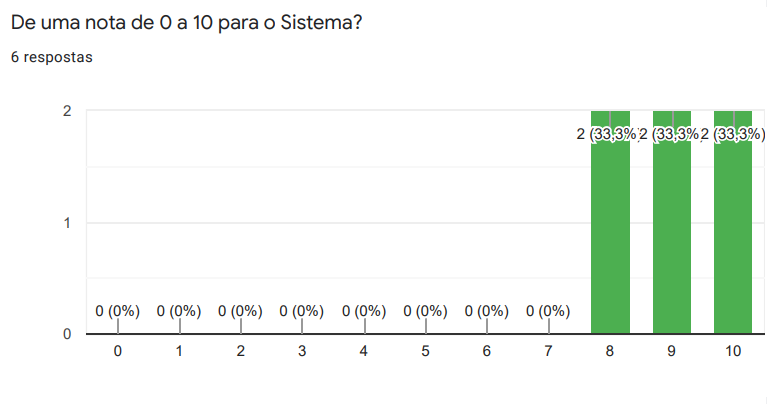This screenshot has height=404, width=767.
Task: Click the question title about Sistema rating
Action: click(x=186, y=23)
